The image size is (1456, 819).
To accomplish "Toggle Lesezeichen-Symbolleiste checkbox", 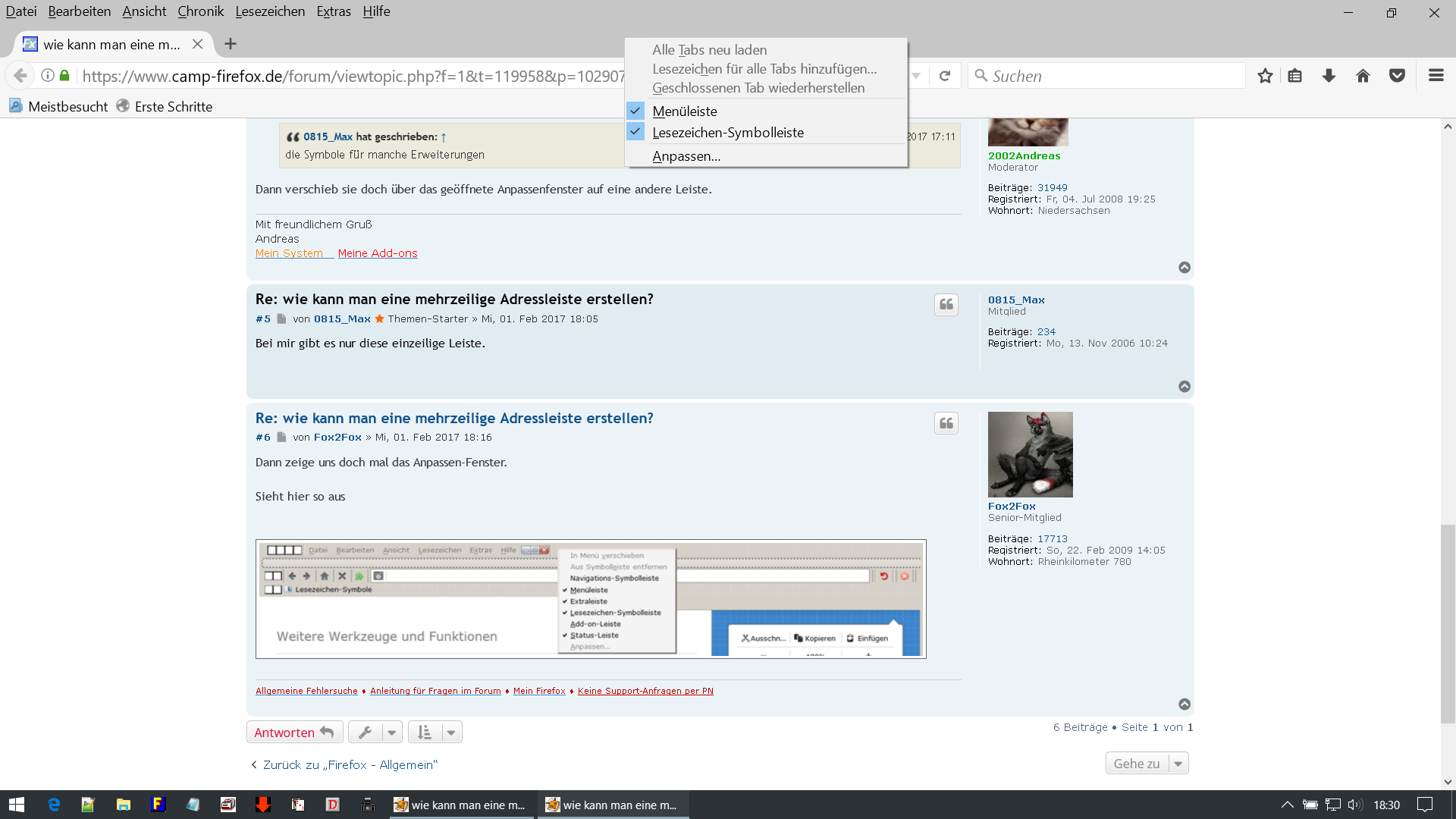I will (x=727, y=133).
